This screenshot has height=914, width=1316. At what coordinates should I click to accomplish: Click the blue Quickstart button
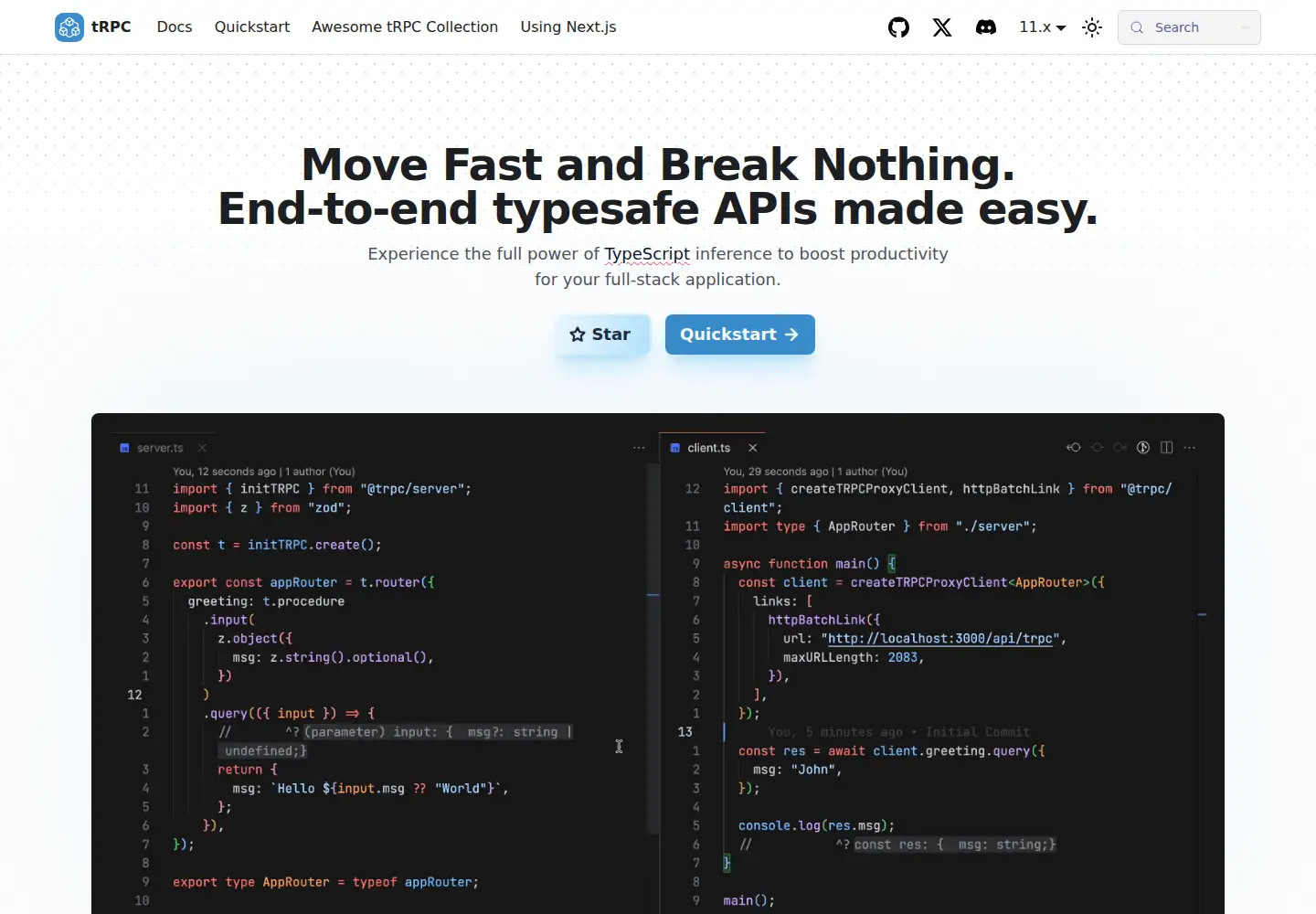click(x=740, y=335)
